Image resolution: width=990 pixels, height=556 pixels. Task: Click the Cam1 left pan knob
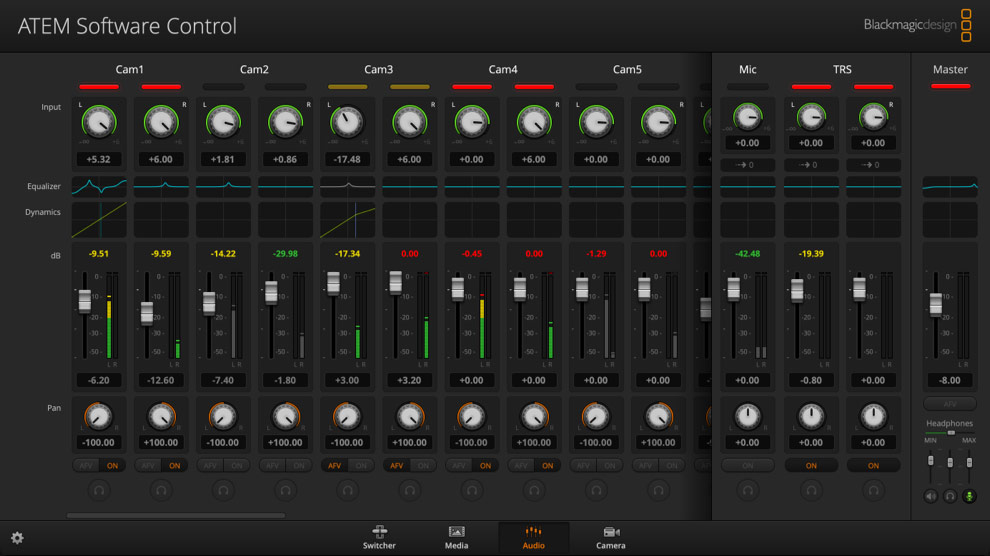coord(98,417)
